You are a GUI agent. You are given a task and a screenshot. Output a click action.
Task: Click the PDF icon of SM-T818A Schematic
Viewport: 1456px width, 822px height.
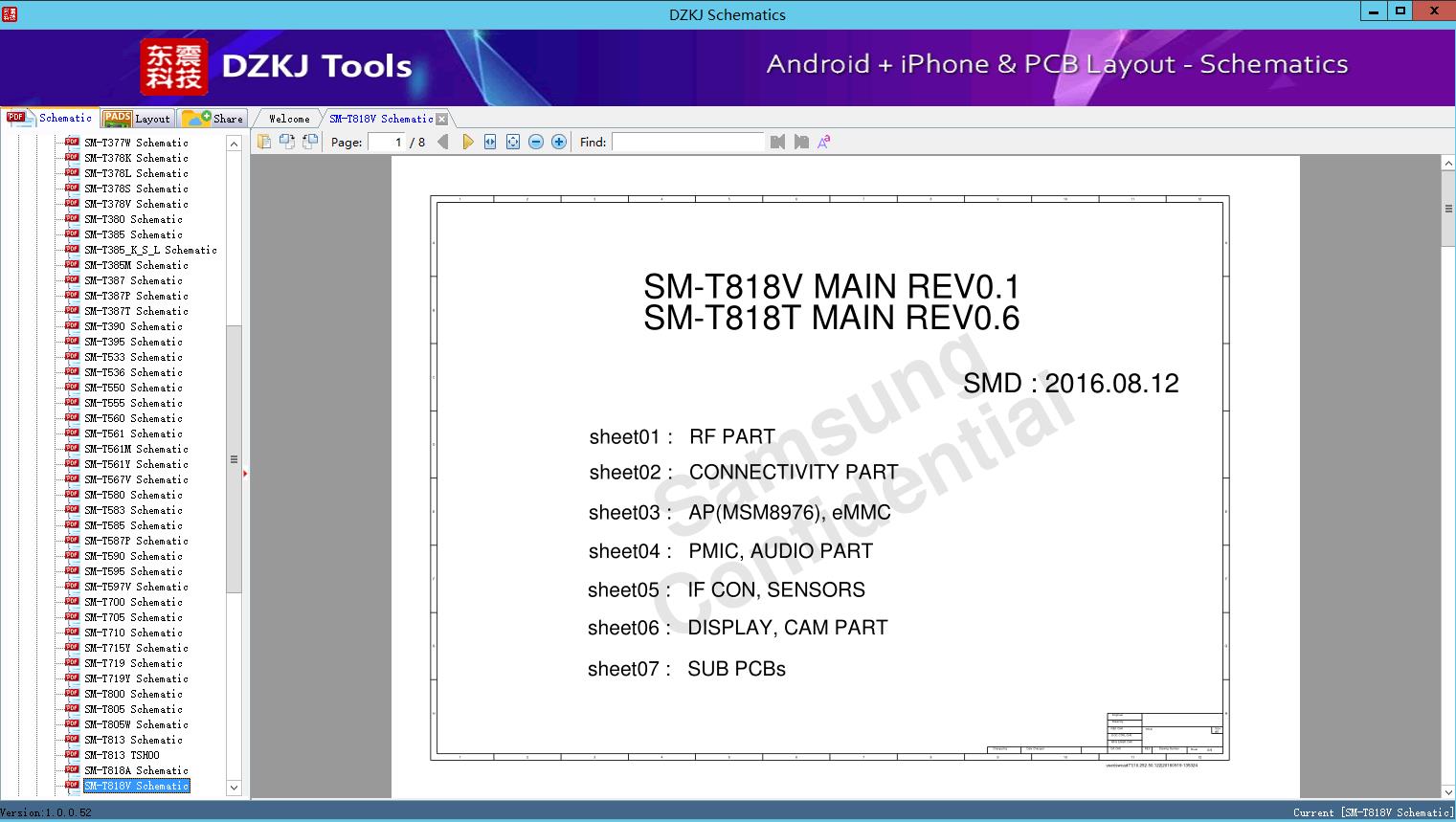[x=72, y=769]
